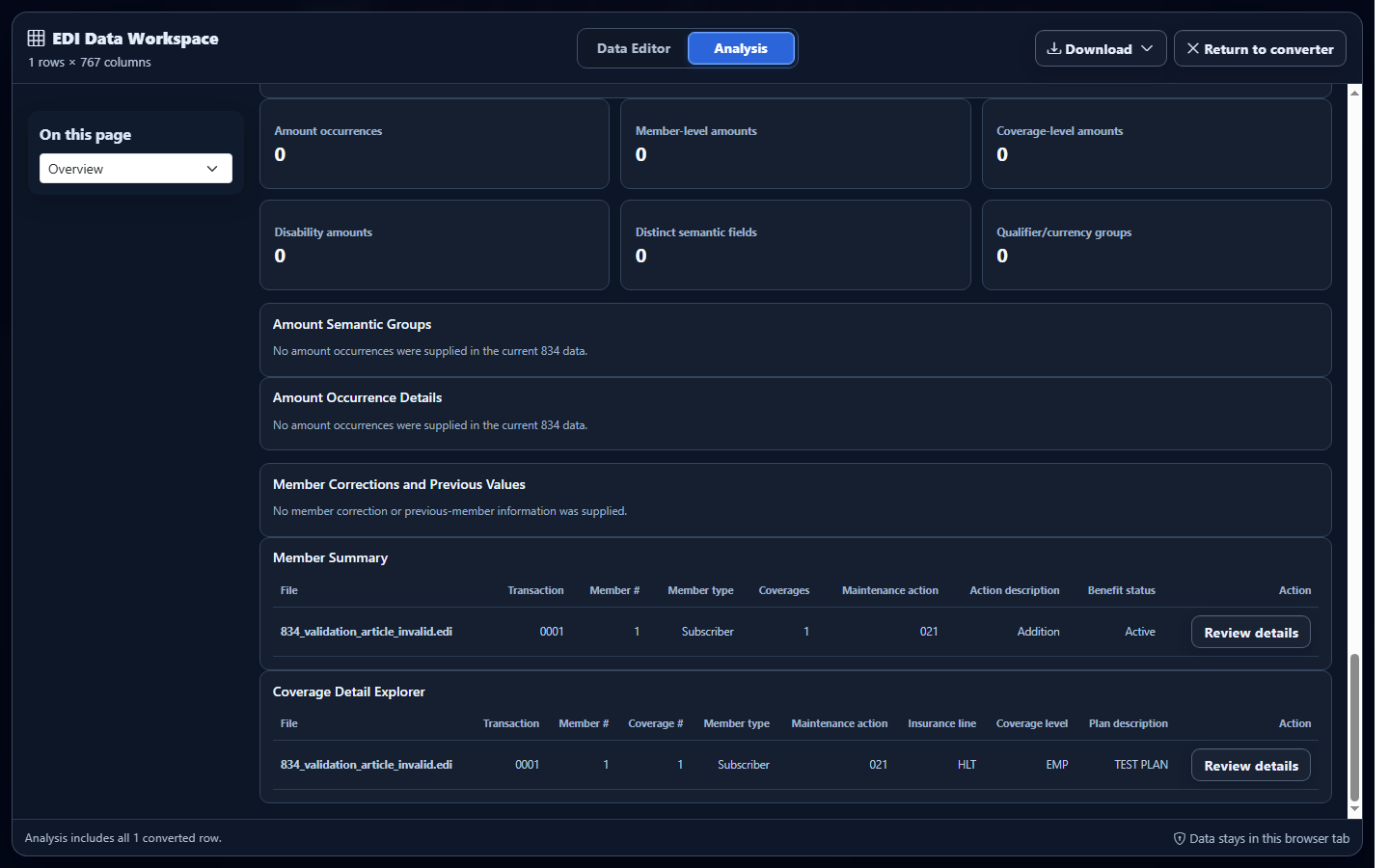
Task: Click Transaction header in Member Summary
Action: (x=535, y=590)
